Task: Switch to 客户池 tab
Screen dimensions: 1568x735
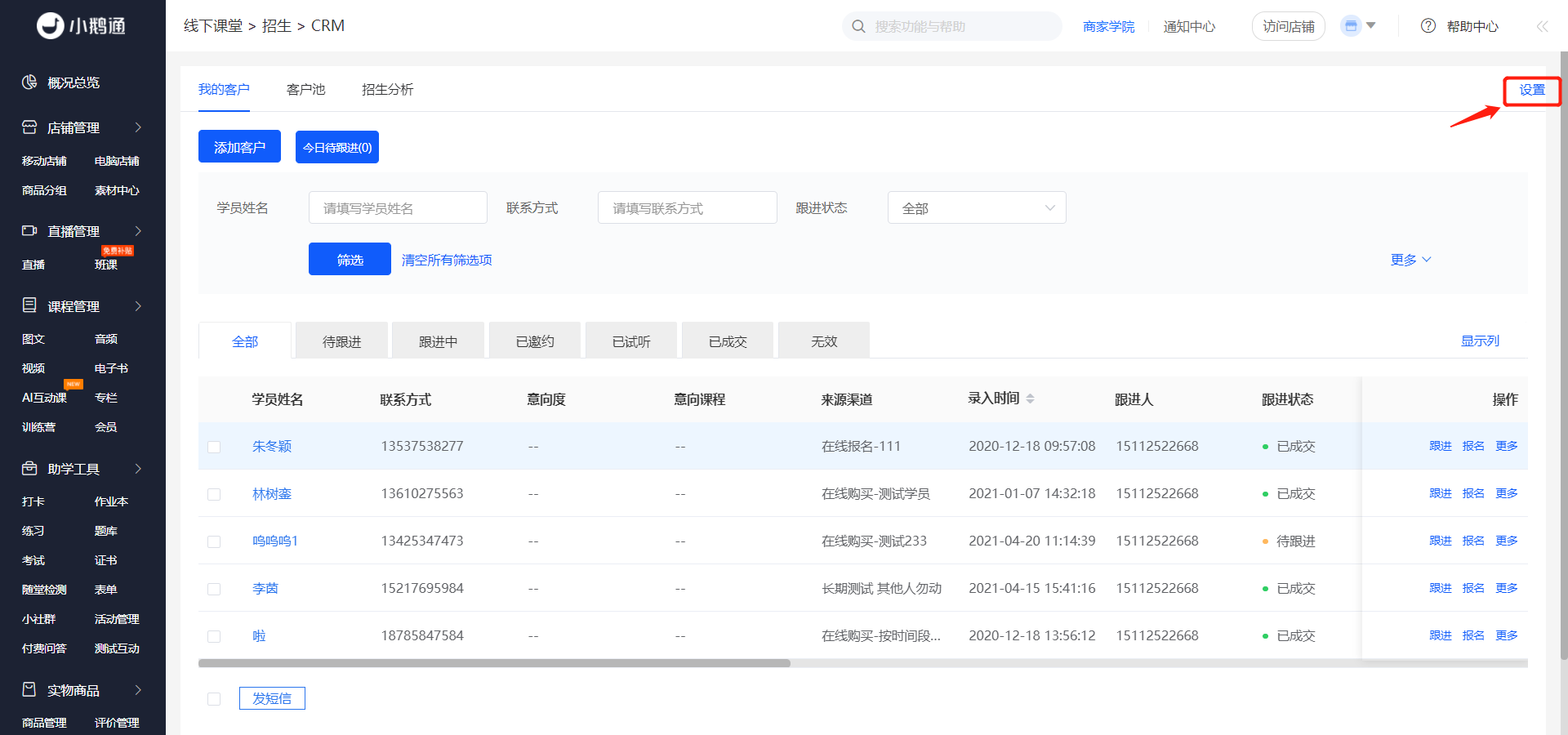Action: click(306, 89)
